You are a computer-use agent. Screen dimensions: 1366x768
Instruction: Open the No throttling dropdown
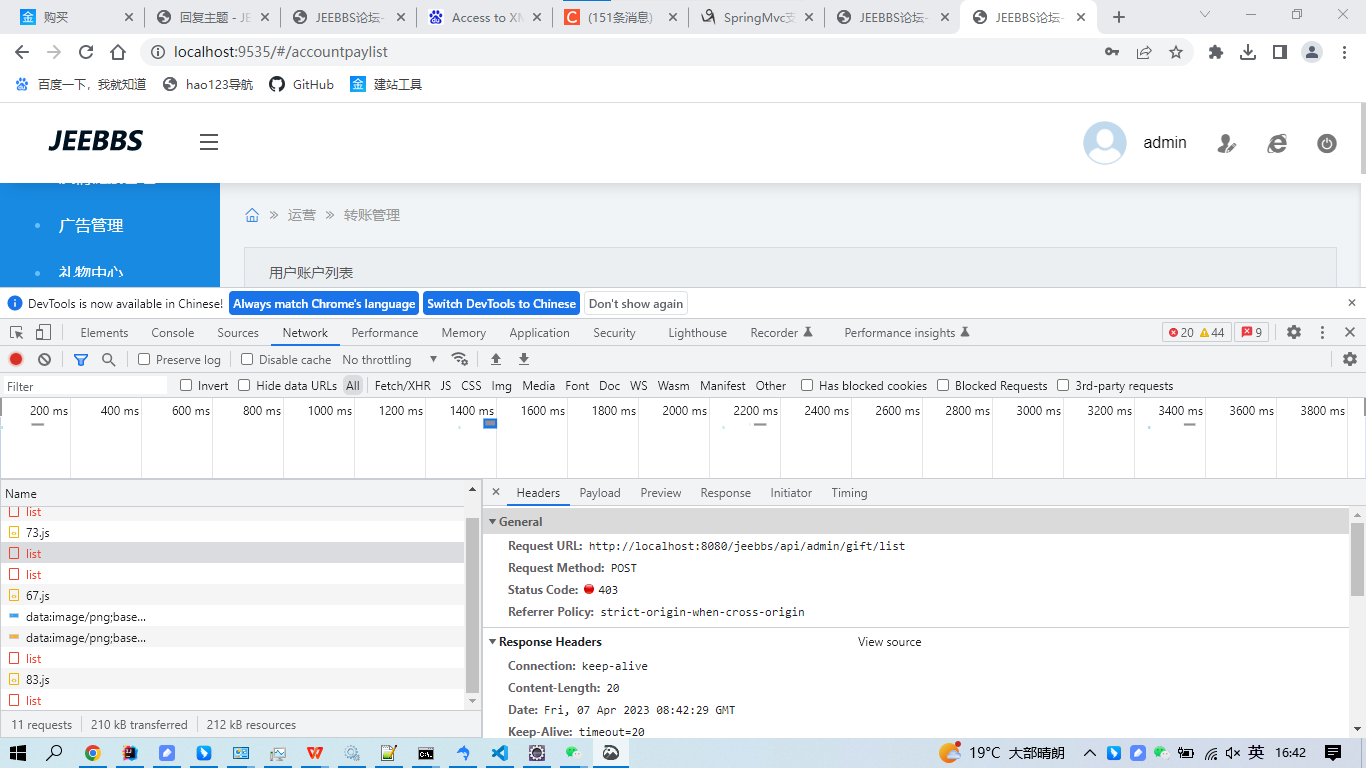click(390, 359)
